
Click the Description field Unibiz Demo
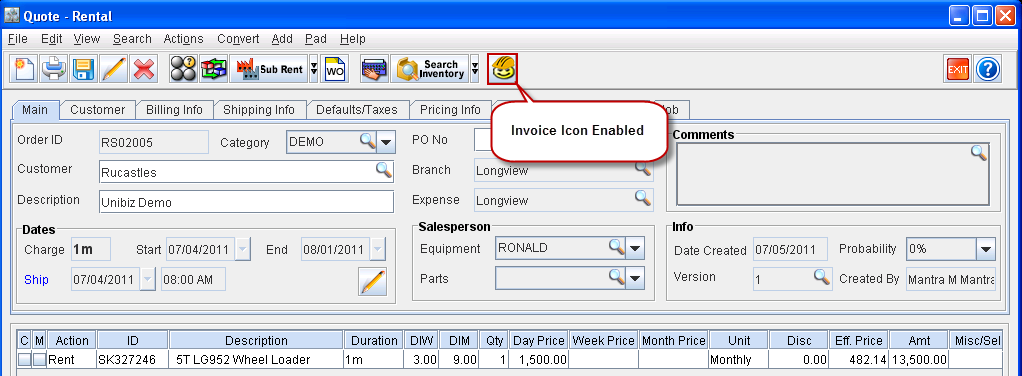[x=246, y=201]
